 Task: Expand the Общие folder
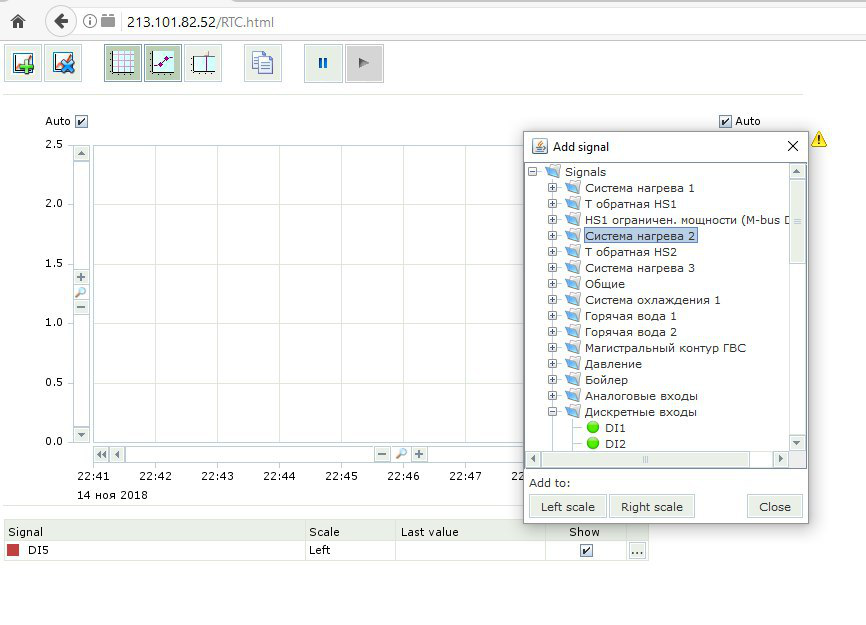(552, 284)
